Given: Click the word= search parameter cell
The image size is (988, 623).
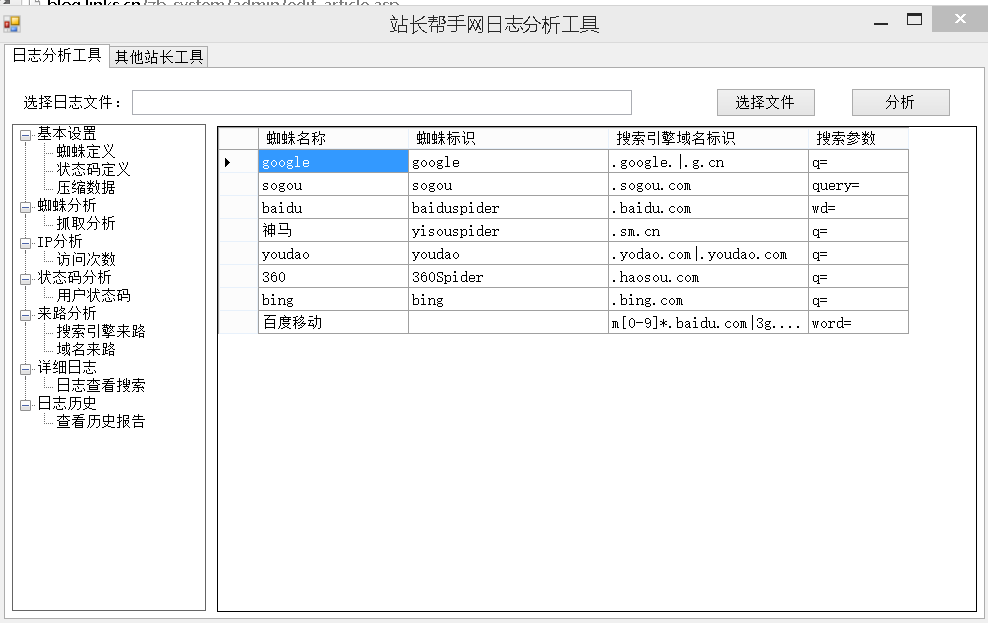Looking at the screenshot, I should click(x=858, y=323).
